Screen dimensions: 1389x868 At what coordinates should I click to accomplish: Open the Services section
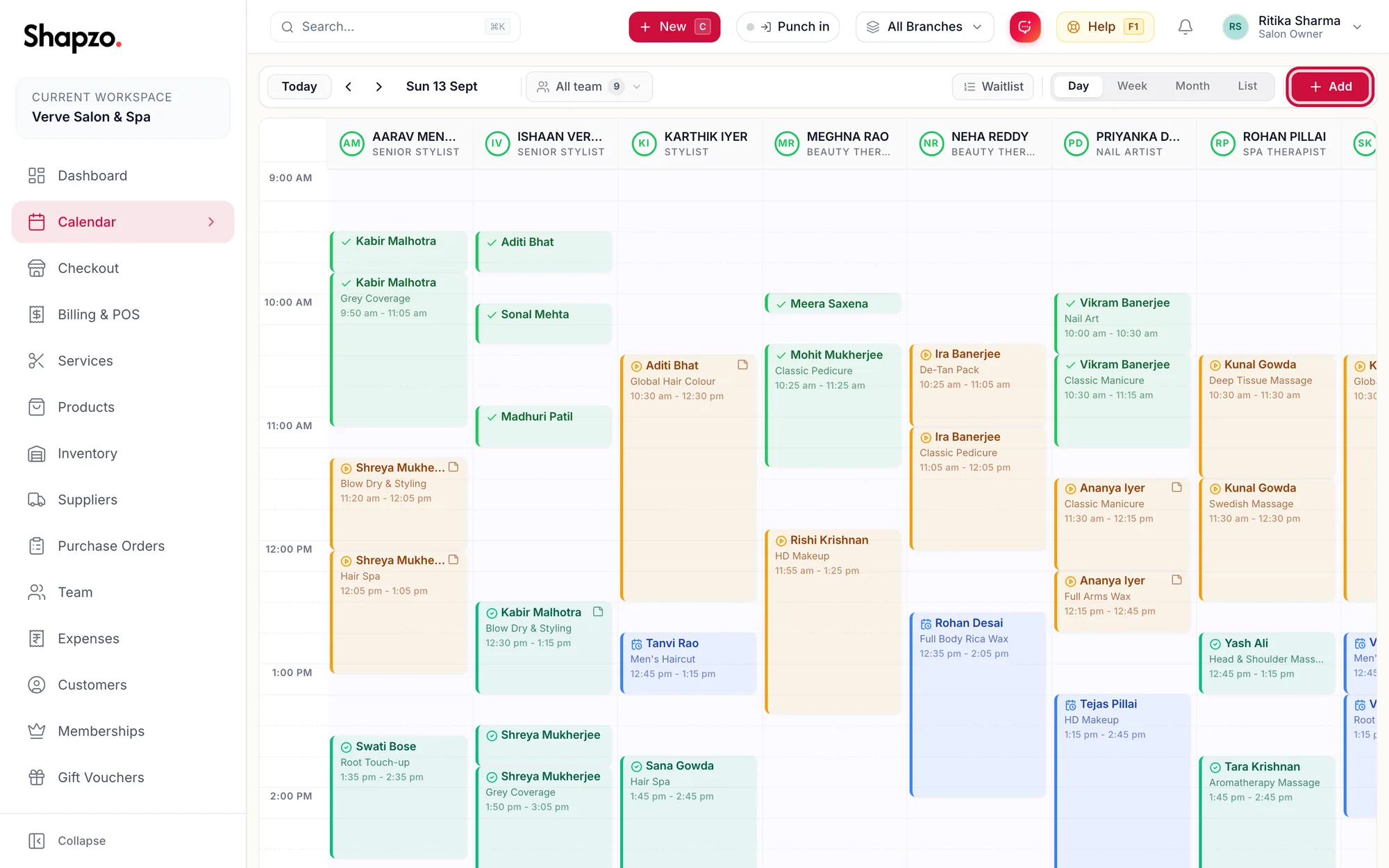click(x=123, y=361)
